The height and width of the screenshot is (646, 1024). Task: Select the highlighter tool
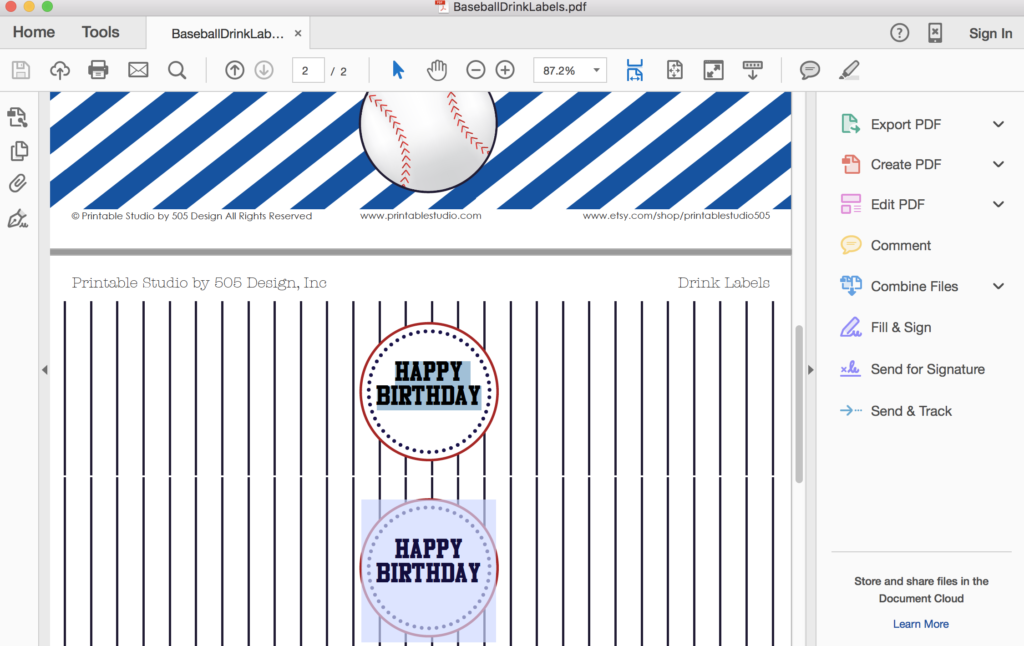tap(849, 70)
